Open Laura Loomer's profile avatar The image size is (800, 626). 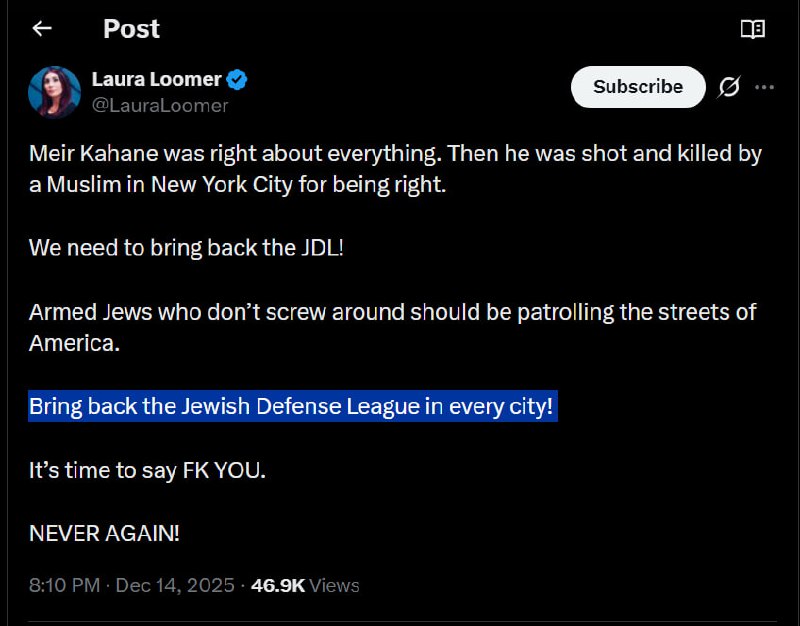click(x=54, y=92)
